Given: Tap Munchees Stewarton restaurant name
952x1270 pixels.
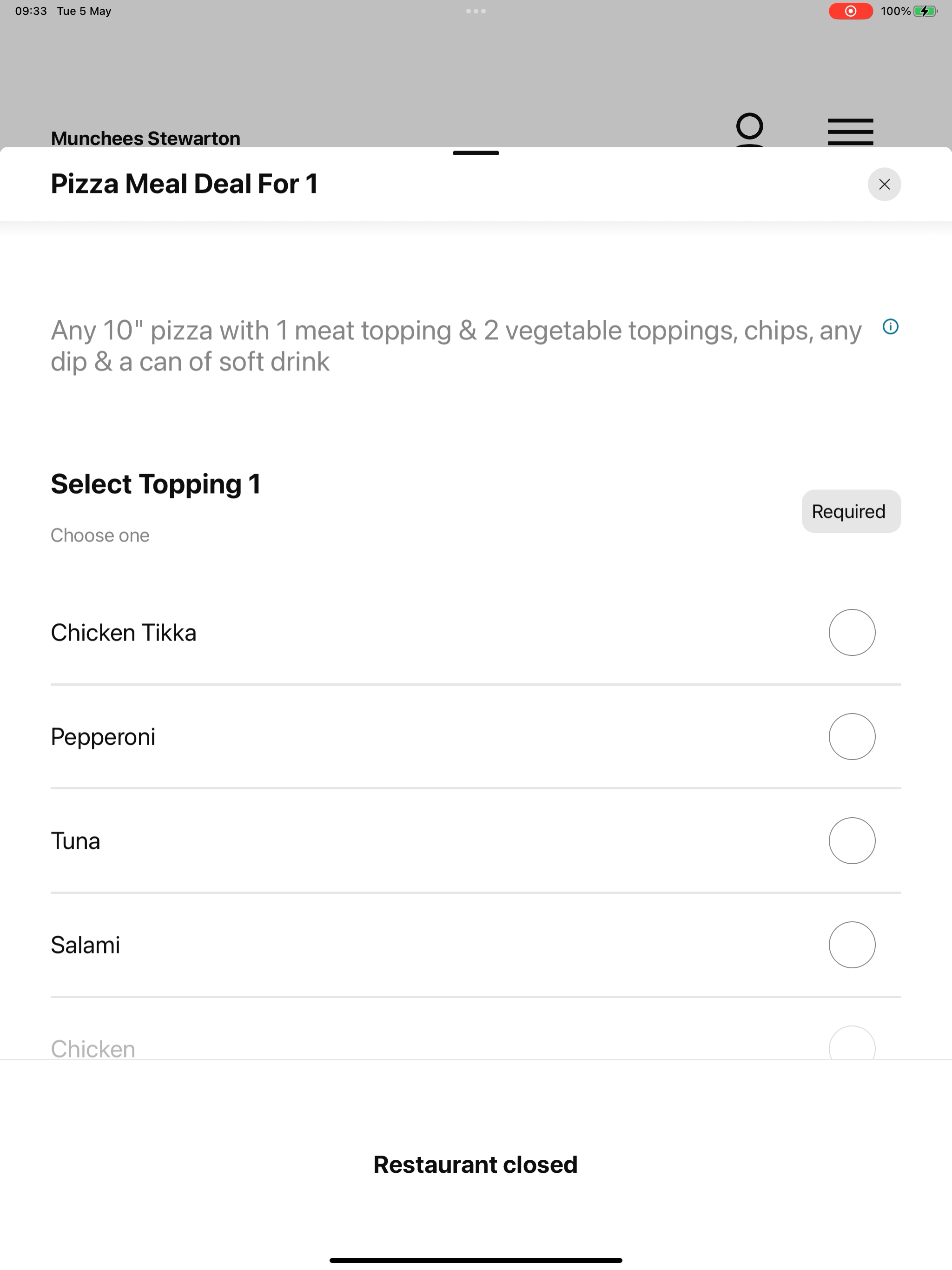Looking at the screenshot, I should point(145,139).
